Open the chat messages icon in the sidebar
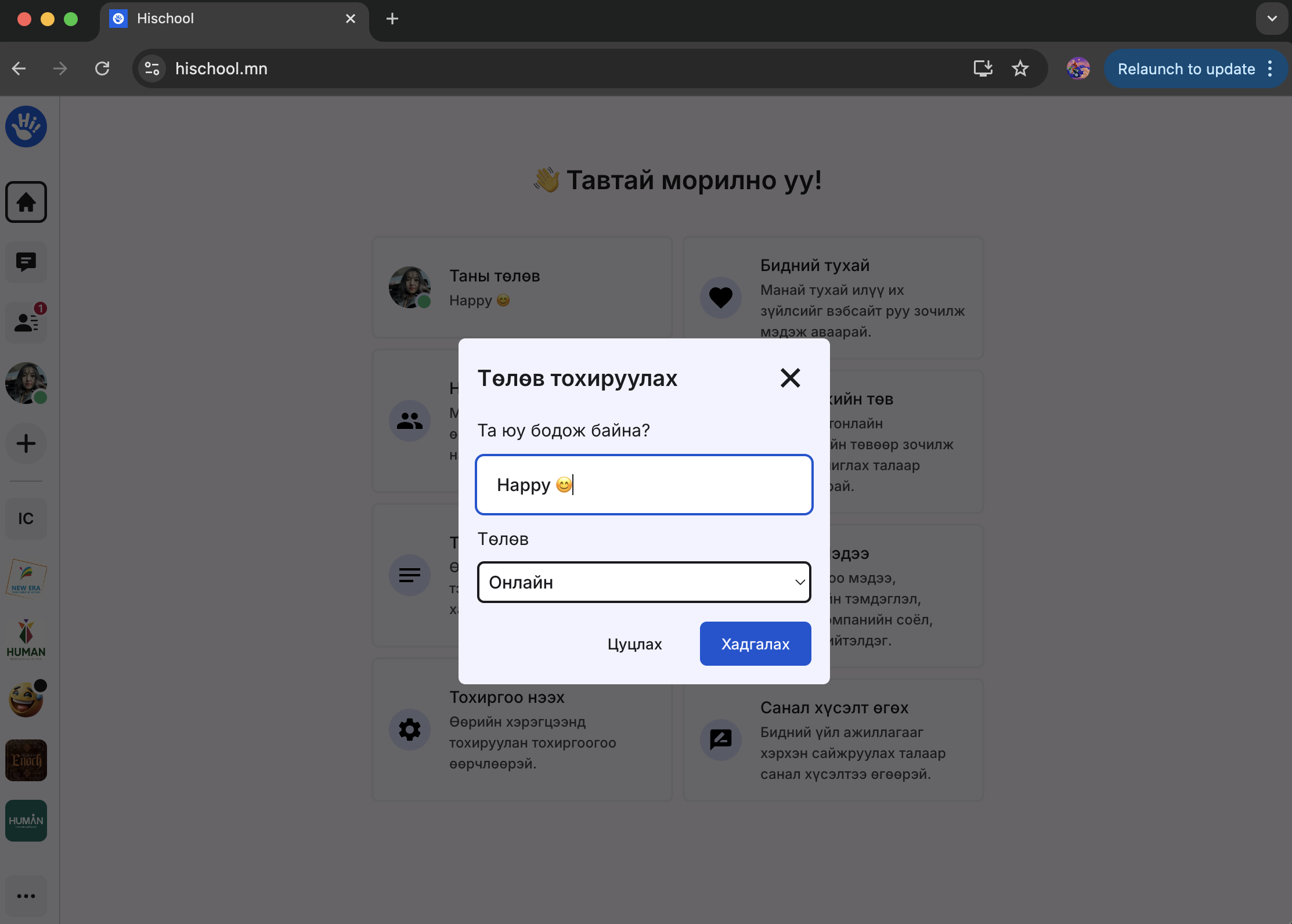This screenshot has height=924, width=1292. click(26, 262)
